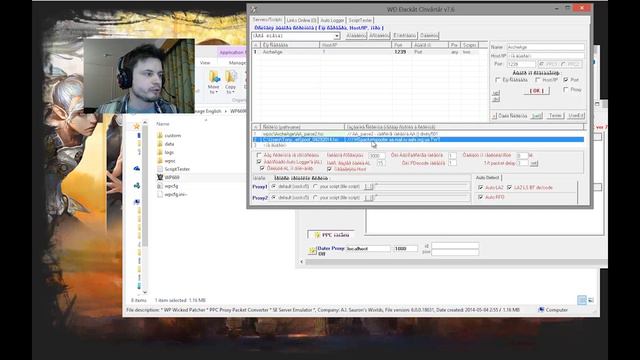Click the Outer Proxy toggle icon
The width and height of the screenshot is (640, 360).
point(313,250)
